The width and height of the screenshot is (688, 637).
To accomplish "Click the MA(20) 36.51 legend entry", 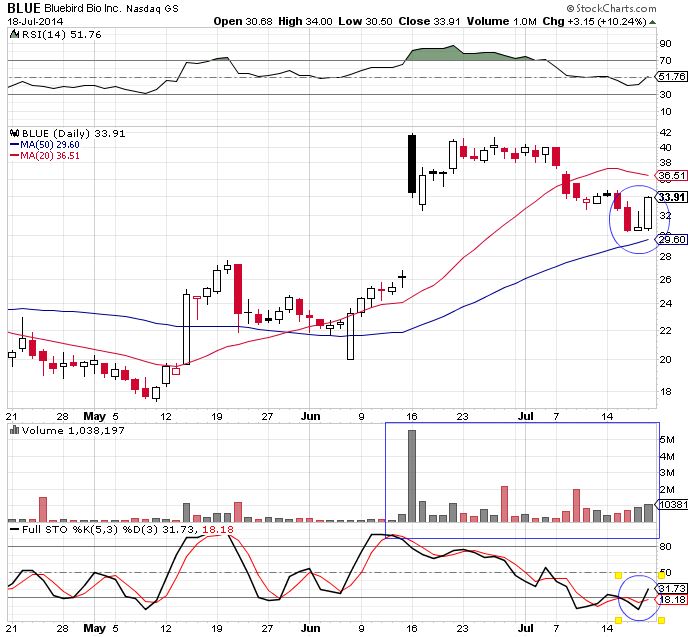I will (45, 156).
